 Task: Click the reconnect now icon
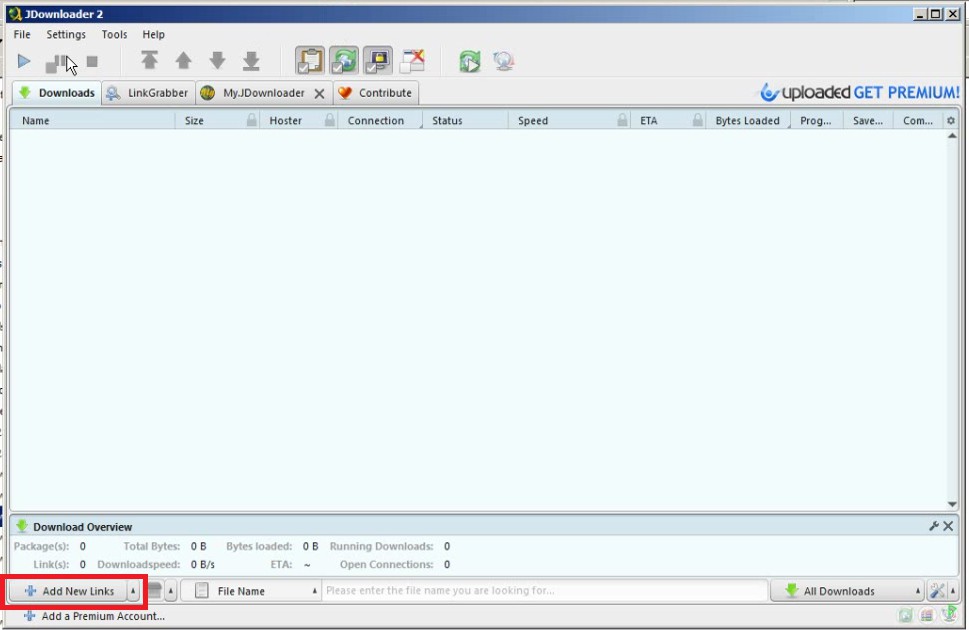[470, 61]
